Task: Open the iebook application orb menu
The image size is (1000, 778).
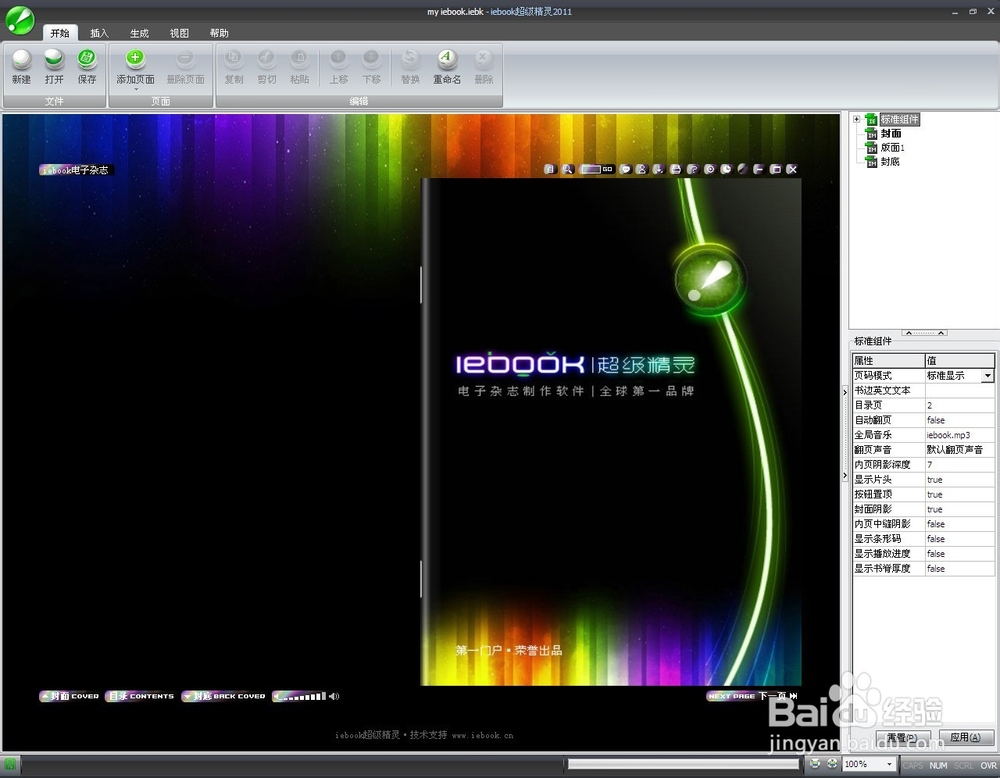Action: [x=20, y=20]
